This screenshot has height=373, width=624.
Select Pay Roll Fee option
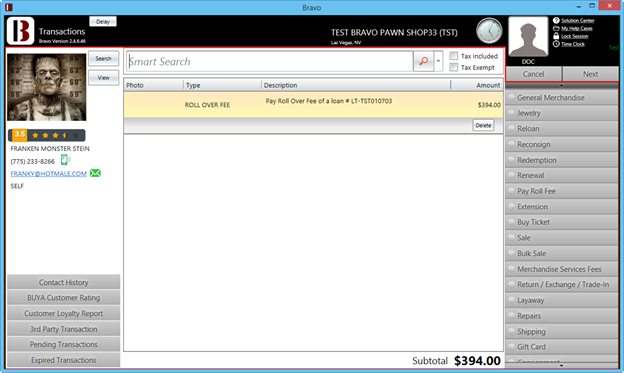click(562, 191)
